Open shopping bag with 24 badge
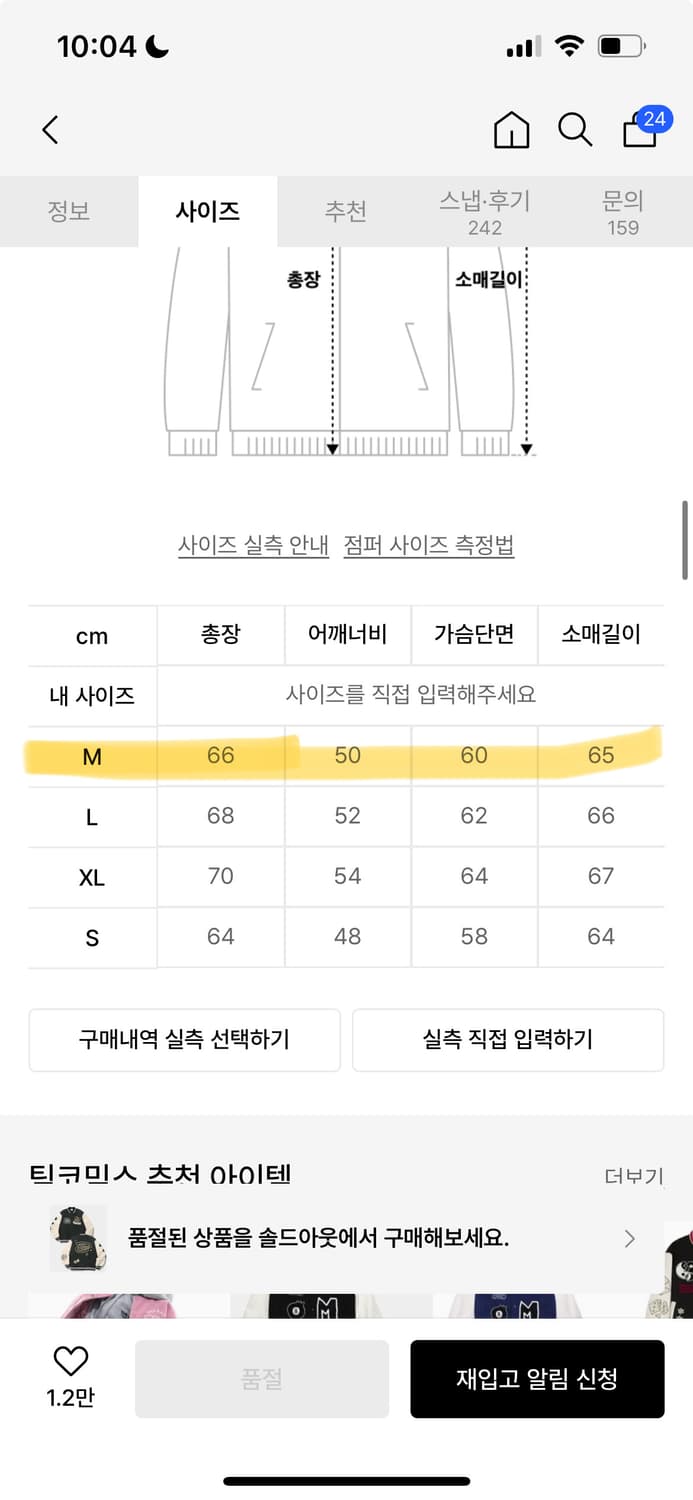Viewport: 693px width, 1500px height. point(641,130)
